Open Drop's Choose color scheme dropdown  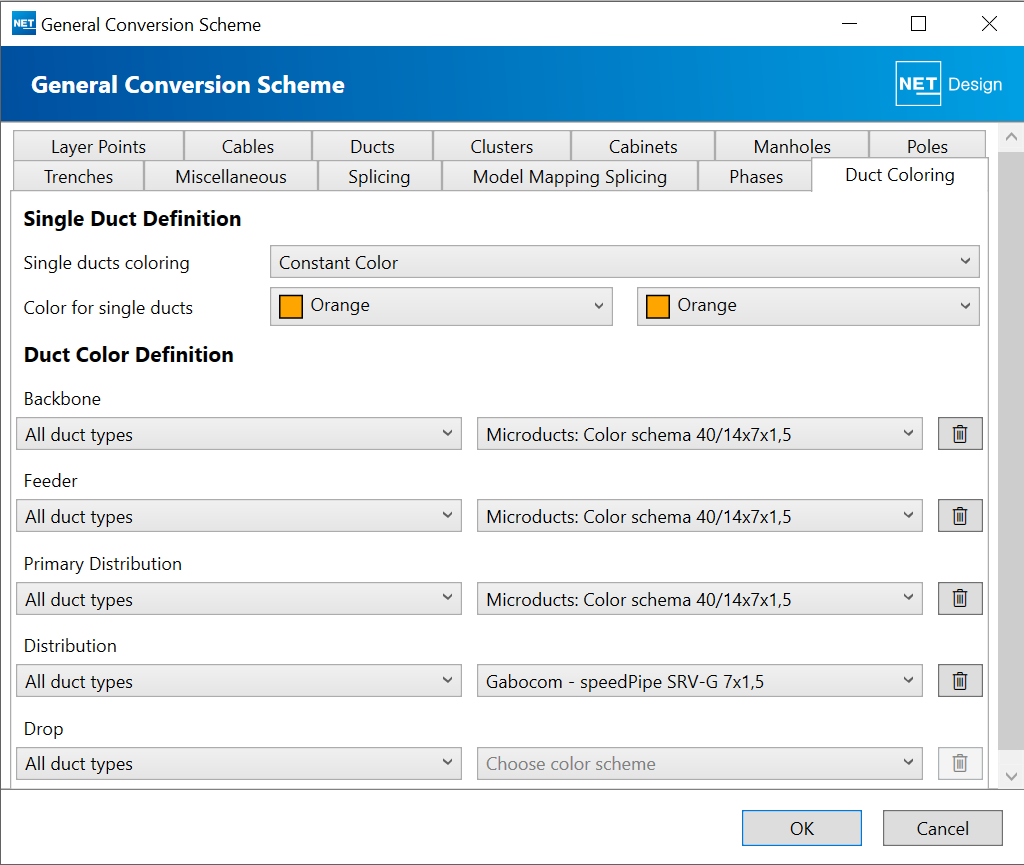[x=699, y=763]
